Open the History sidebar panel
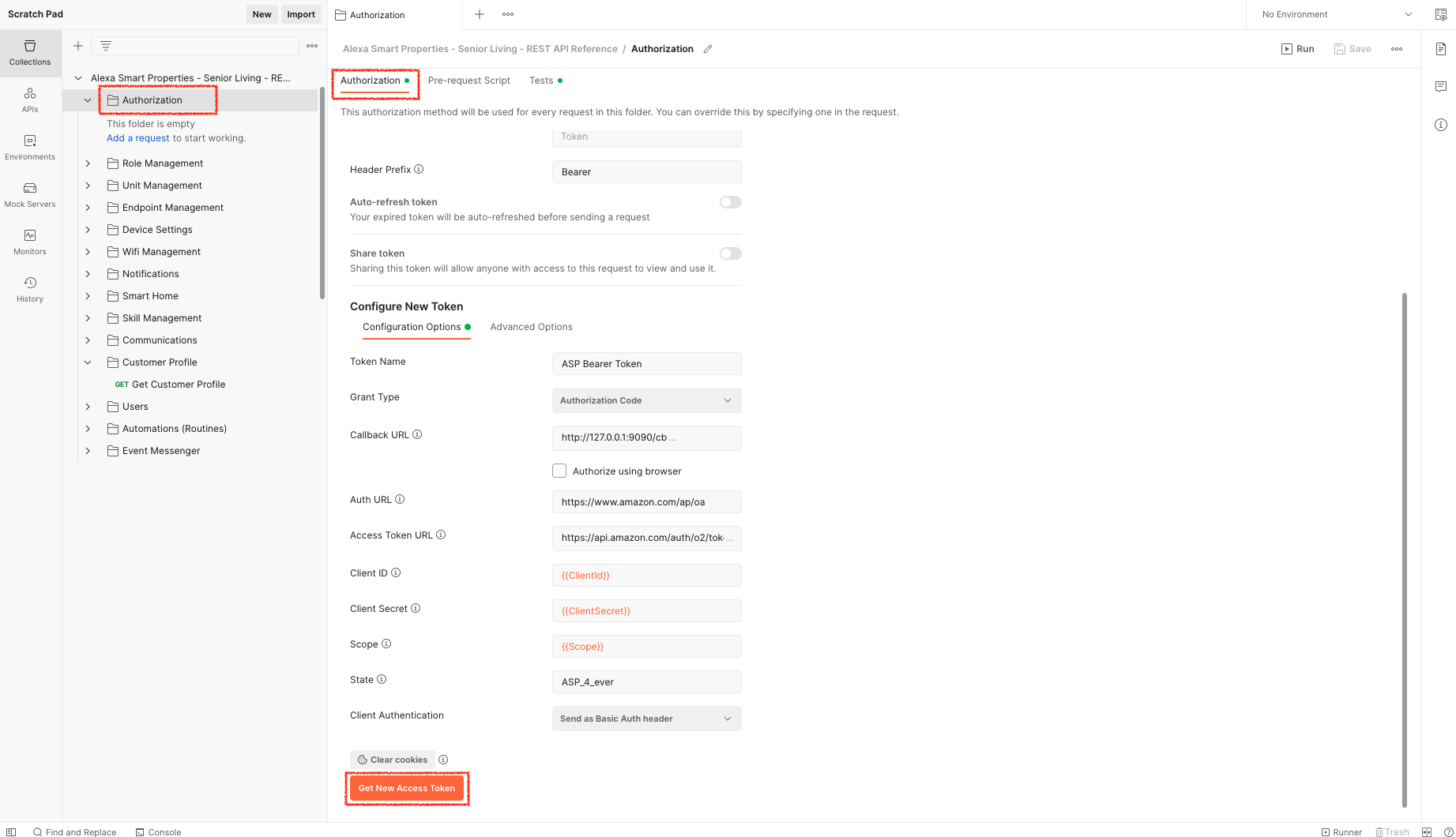Screen dimensions: 1456x837 30,290
